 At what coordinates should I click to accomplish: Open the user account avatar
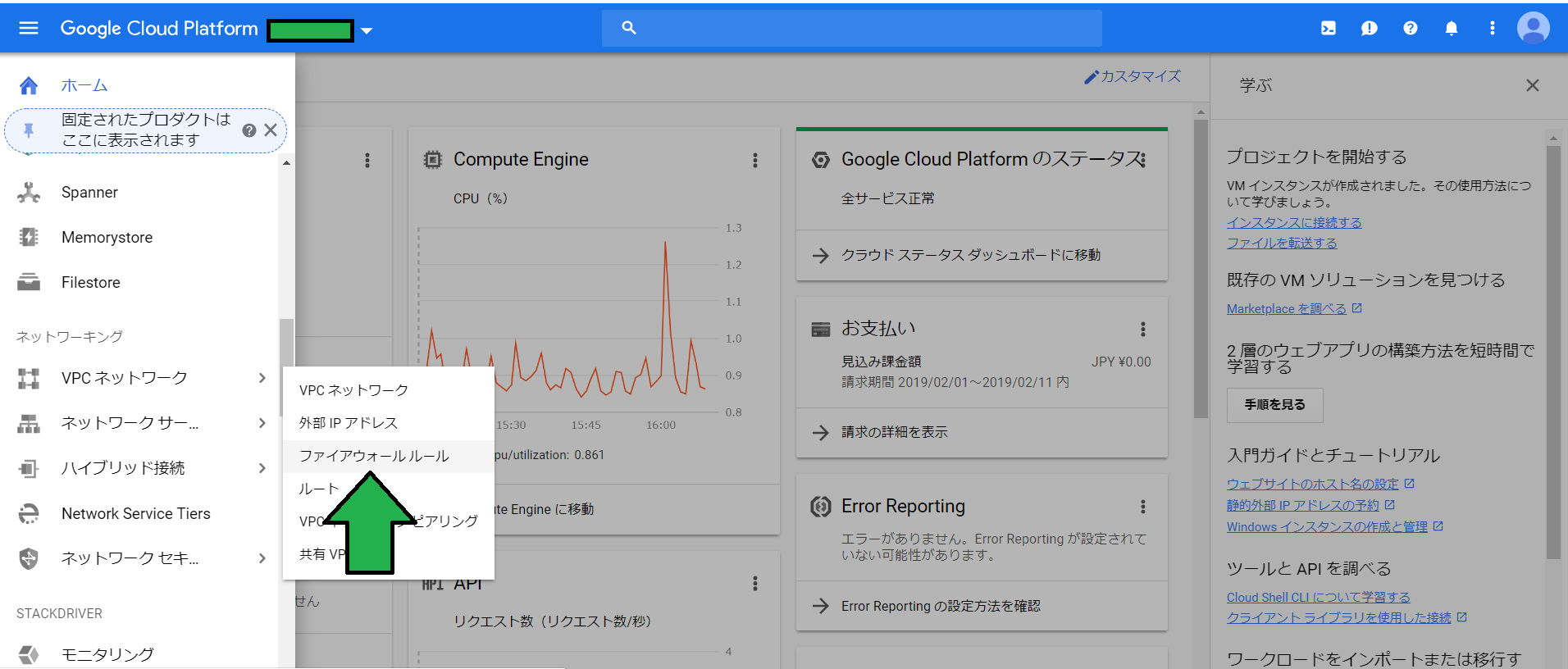(x=1533, y=29)
